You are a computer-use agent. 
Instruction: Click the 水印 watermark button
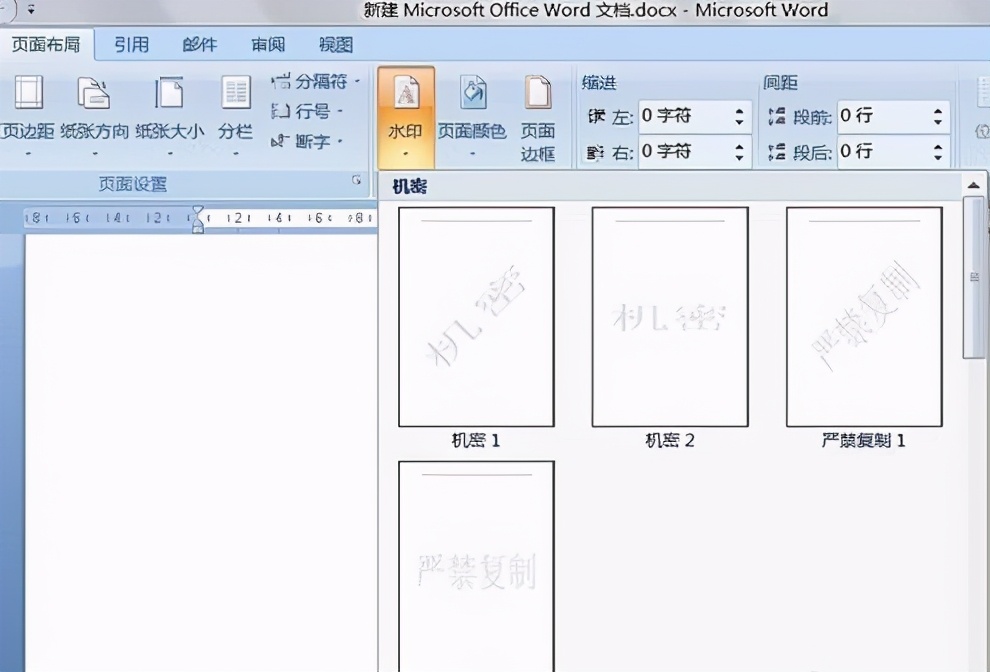click(406, 117)
